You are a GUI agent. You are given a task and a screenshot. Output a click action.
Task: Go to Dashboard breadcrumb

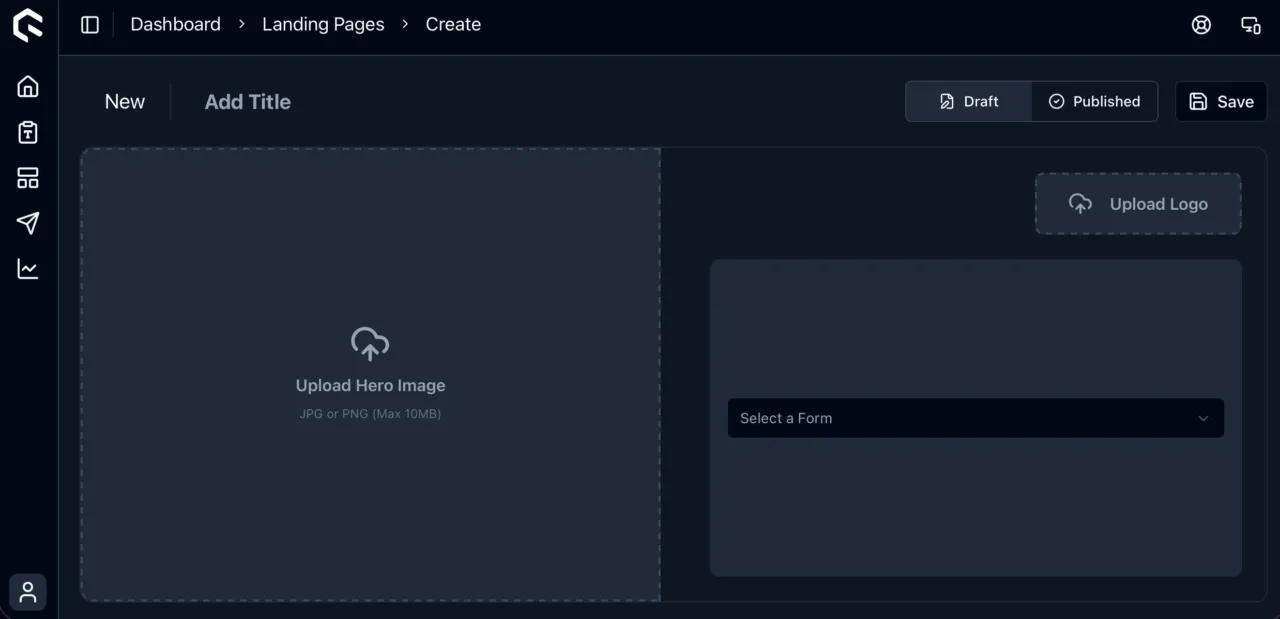[x=176, y=24]
